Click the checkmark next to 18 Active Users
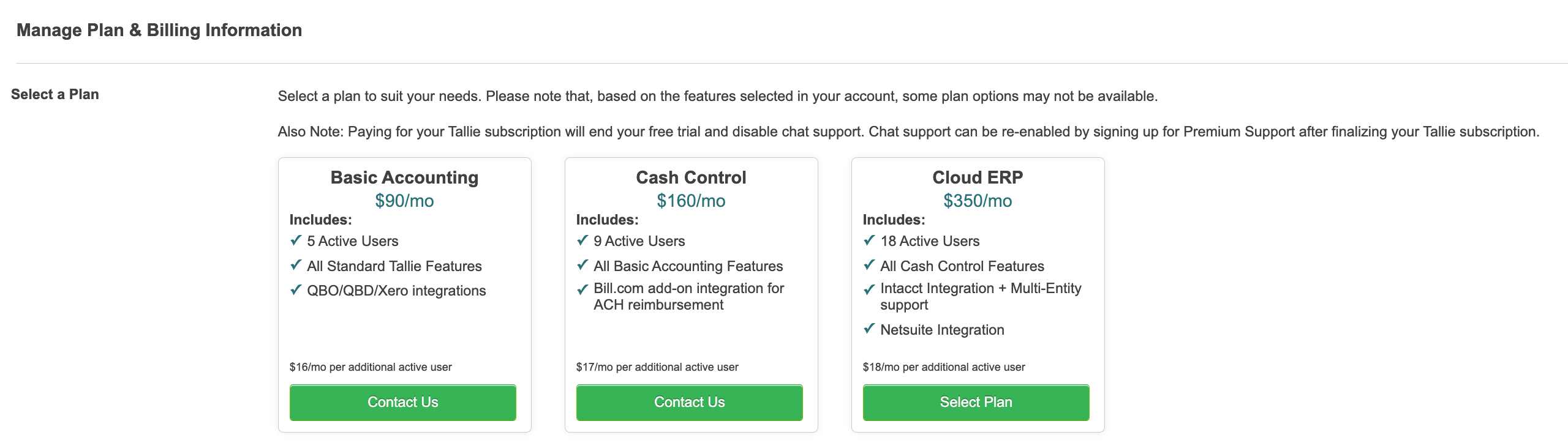The width and height of the screenshot is (1568, 443). 869,240
